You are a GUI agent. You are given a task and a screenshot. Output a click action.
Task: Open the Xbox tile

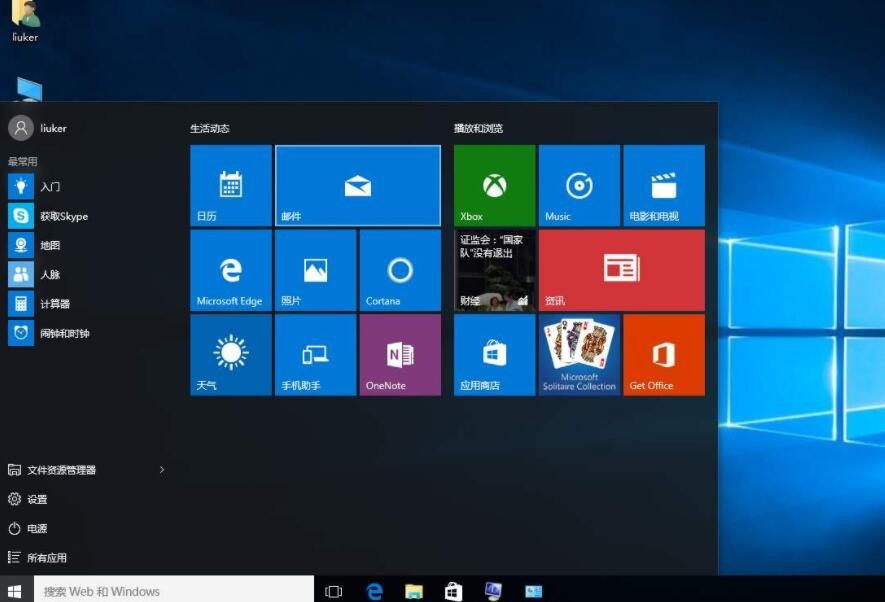pyautogui.click(x=494, y=185)
